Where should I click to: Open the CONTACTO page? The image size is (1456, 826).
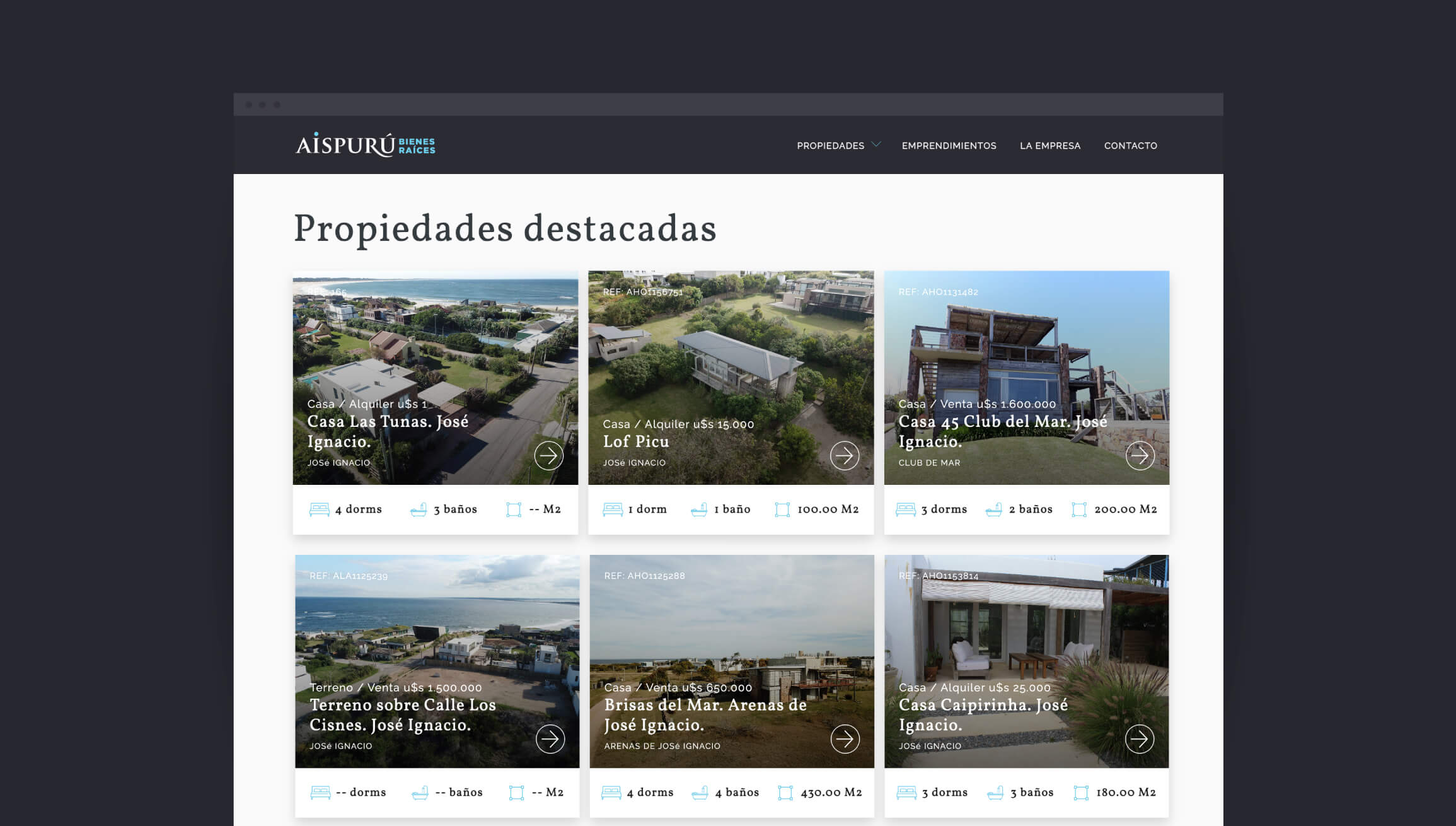click(x=1130, y=146)
